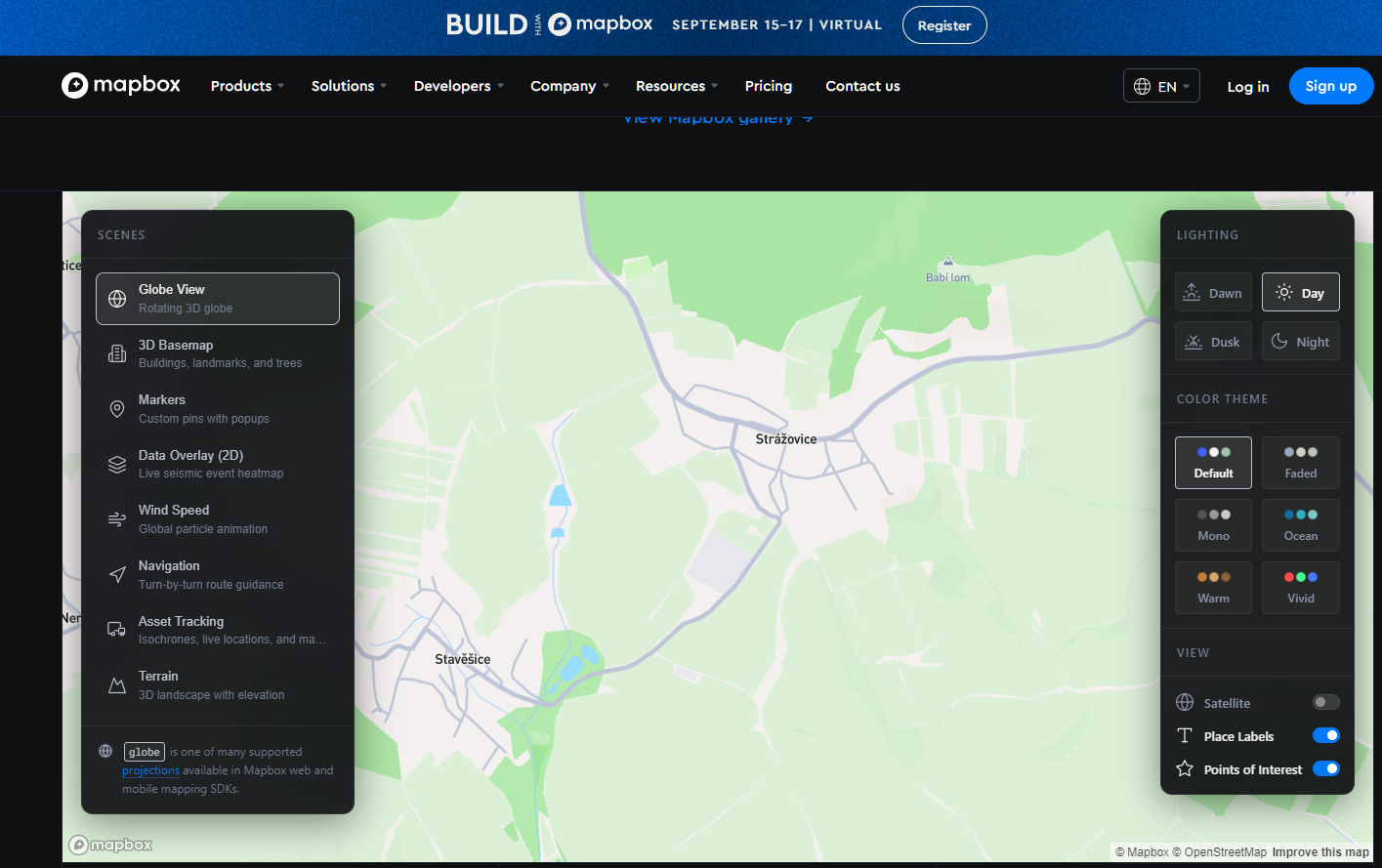Select the Data Overlay (2D) scene
The width and height of the screenshot is (1382, 868).
coord(218,464)
